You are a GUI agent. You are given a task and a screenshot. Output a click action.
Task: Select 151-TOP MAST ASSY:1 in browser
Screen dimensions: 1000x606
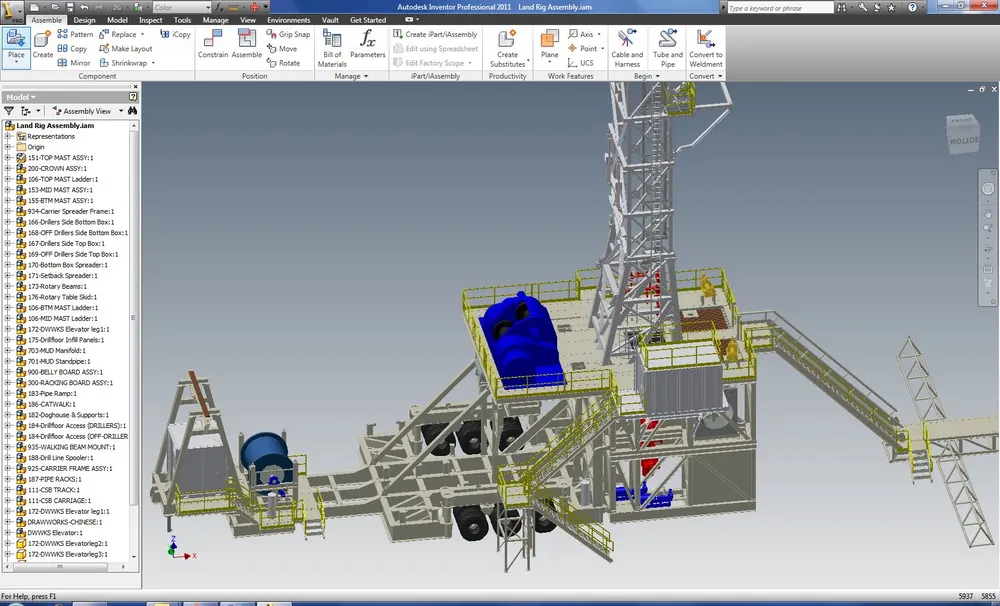pyautogui.click(x=60, y=158)
